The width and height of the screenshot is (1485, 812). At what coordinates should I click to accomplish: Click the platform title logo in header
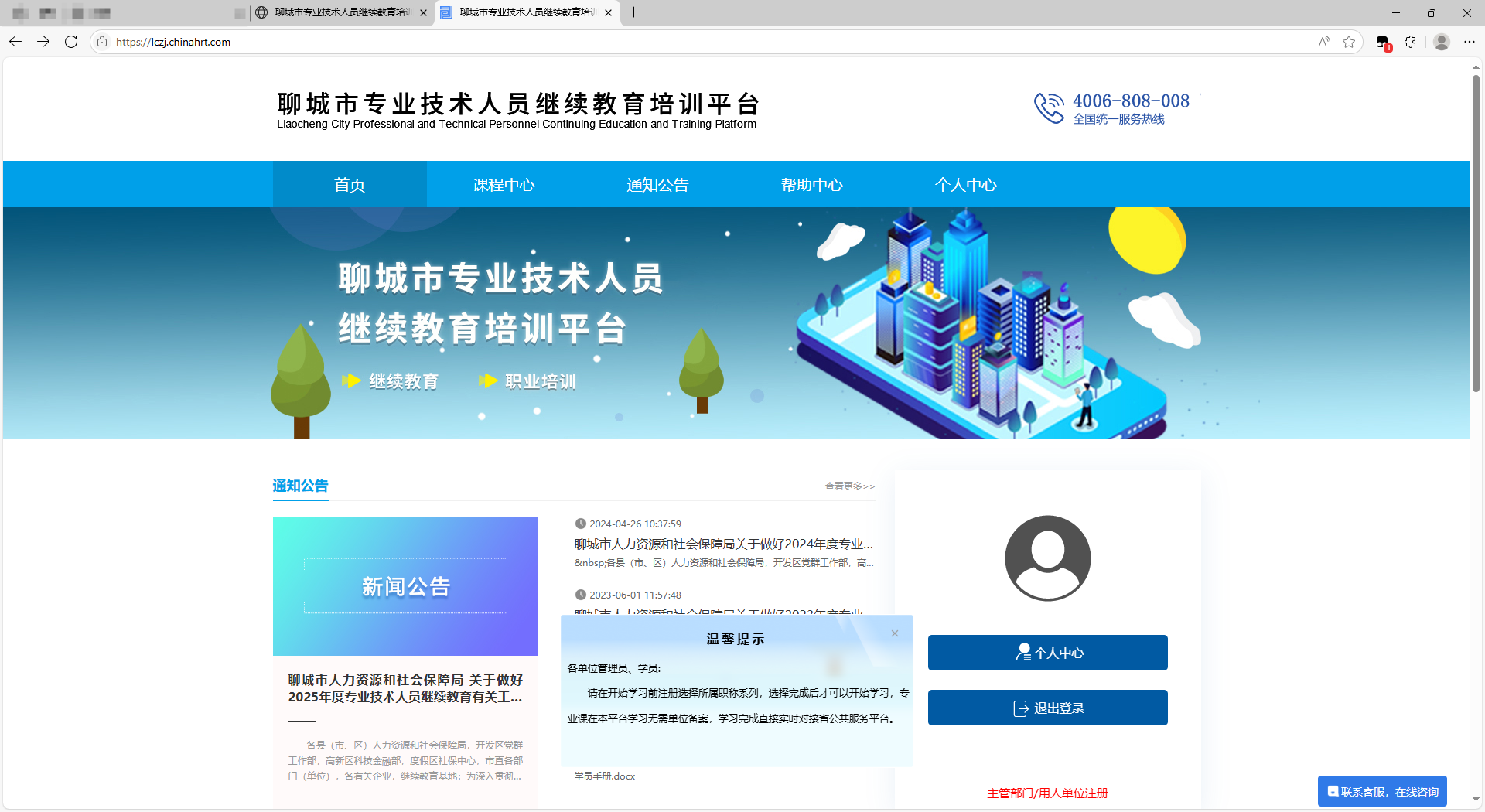pyautogui.click(x=517, y=110)
